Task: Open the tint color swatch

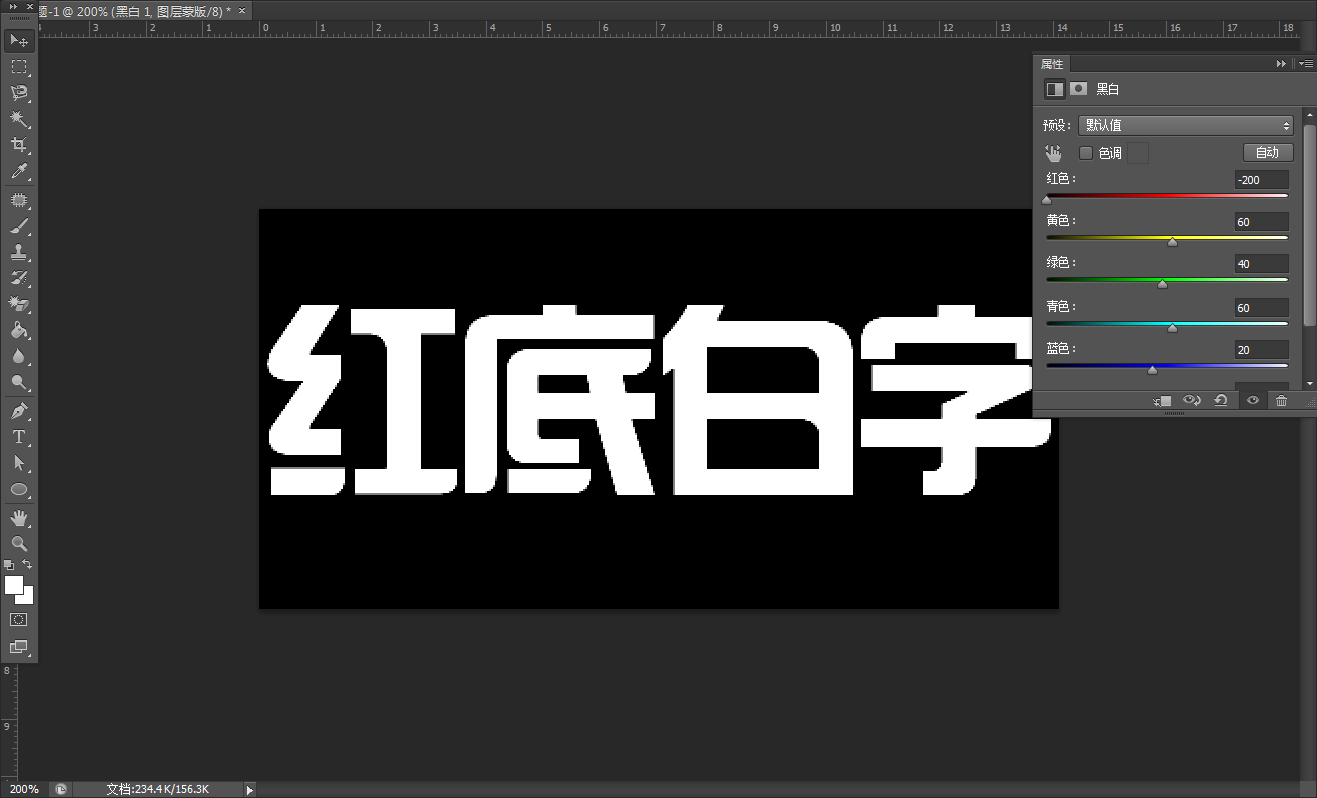Action: 1138,153
